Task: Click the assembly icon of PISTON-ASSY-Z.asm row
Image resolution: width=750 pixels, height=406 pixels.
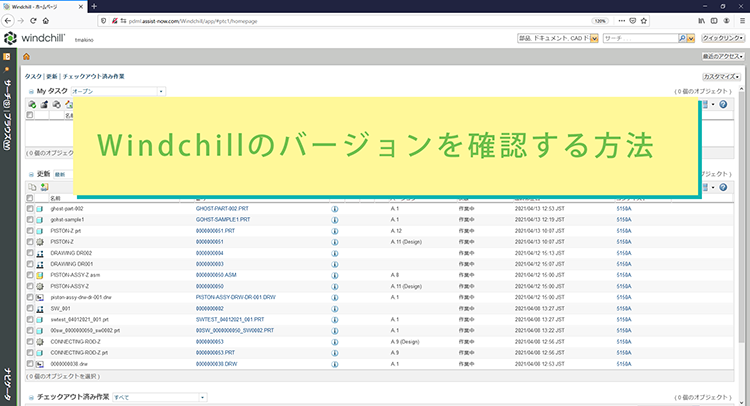Action: tap(40, 275)
